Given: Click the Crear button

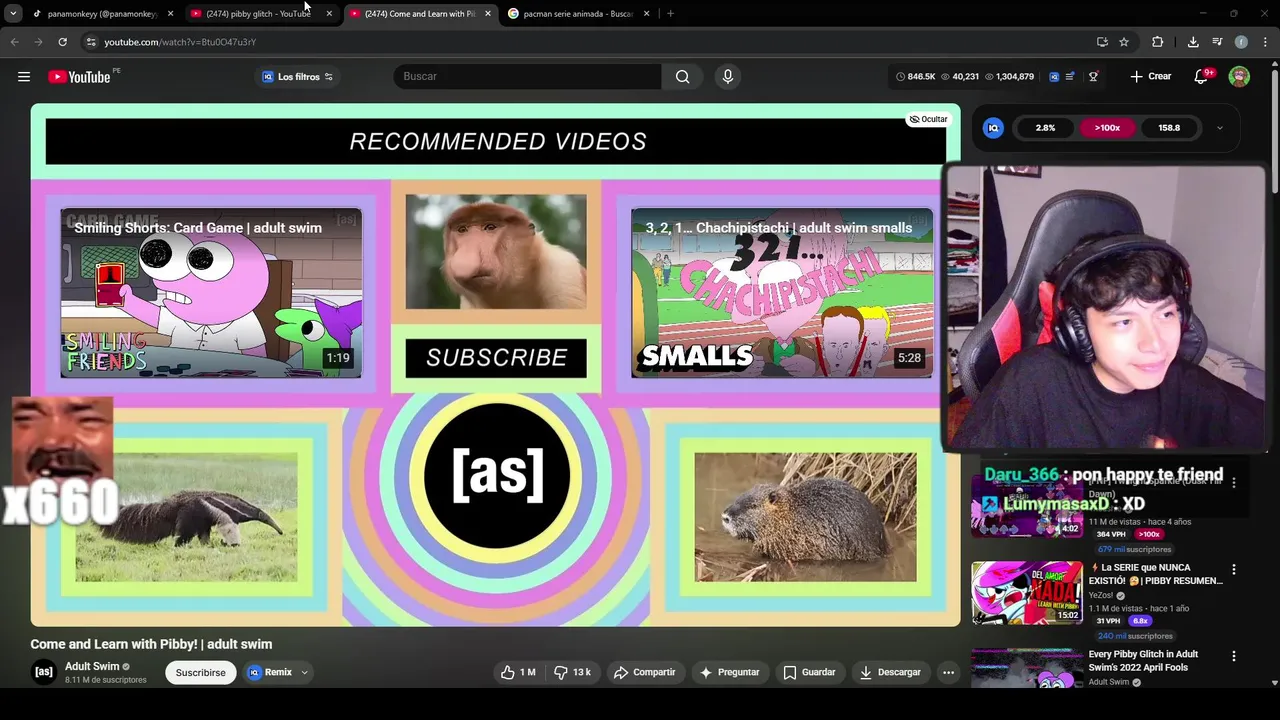Looking at the screenshot, I should [1150, 77].
